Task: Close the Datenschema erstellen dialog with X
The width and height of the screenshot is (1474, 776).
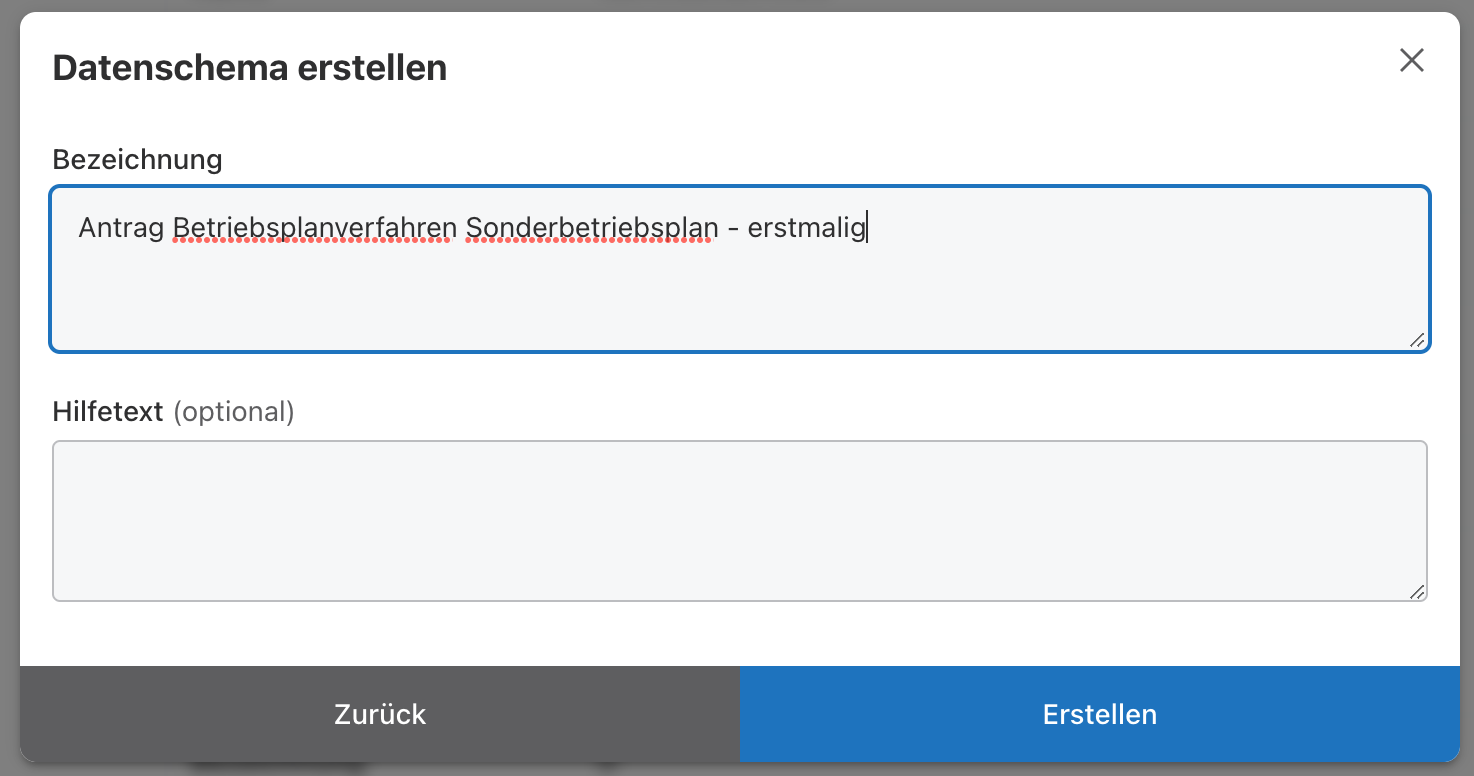Action: (x=1411, y=60)
